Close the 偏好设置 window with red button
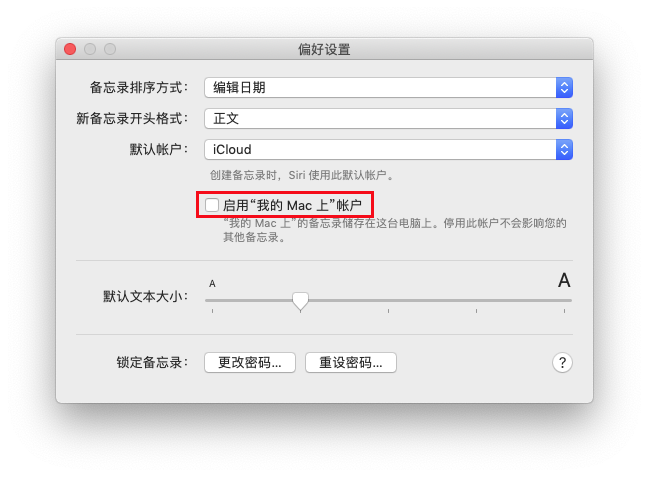The width and height of the screenshot is (649, 477). [70, 49]
